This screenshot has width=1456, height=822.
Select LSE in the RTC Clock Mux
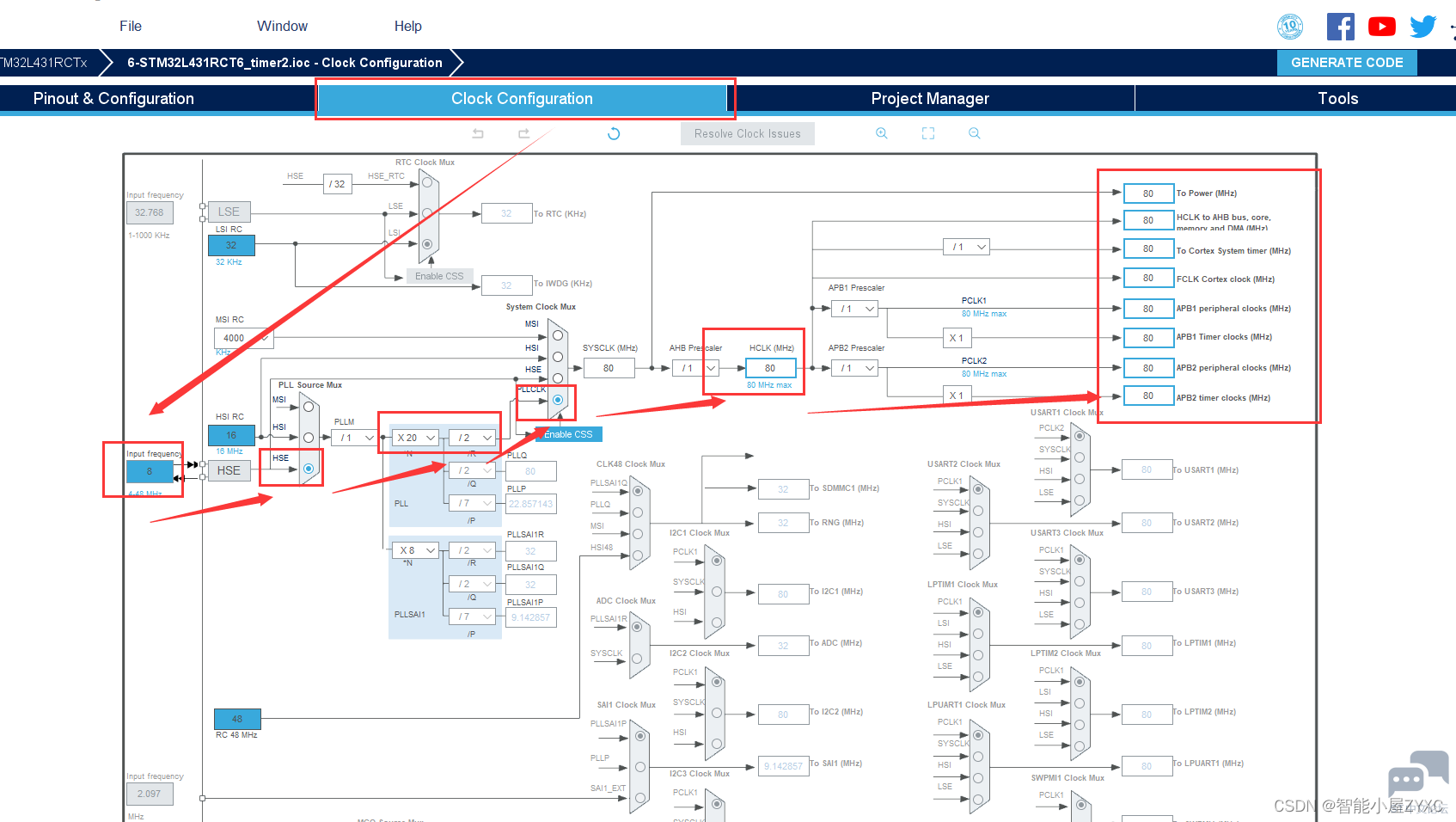(x=427, y=213)
